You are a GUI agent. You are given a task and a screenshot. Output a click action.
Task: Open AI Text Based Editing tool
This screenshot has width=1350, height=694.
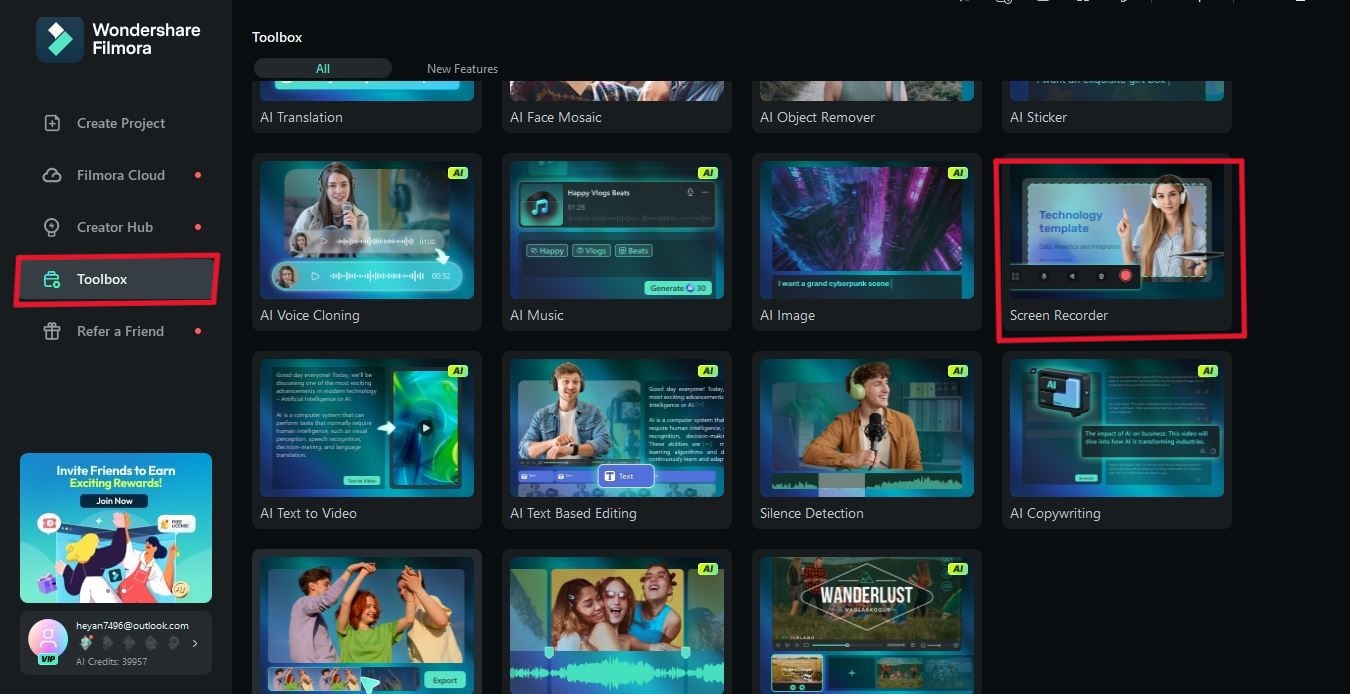point(617,440)
